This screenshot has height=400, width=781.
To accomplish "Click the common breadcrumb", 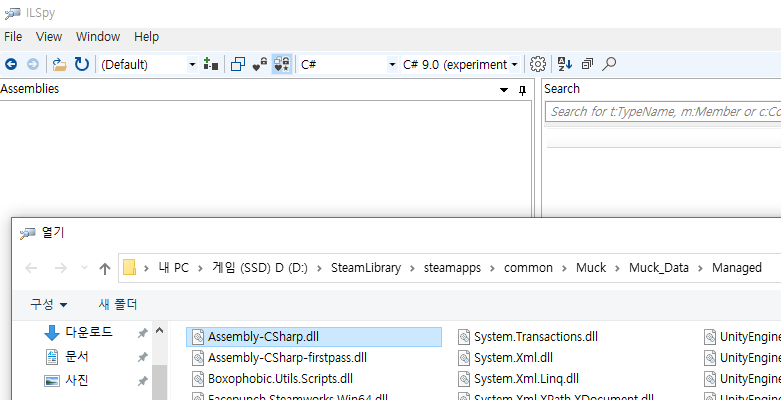I will coord(528,268).
